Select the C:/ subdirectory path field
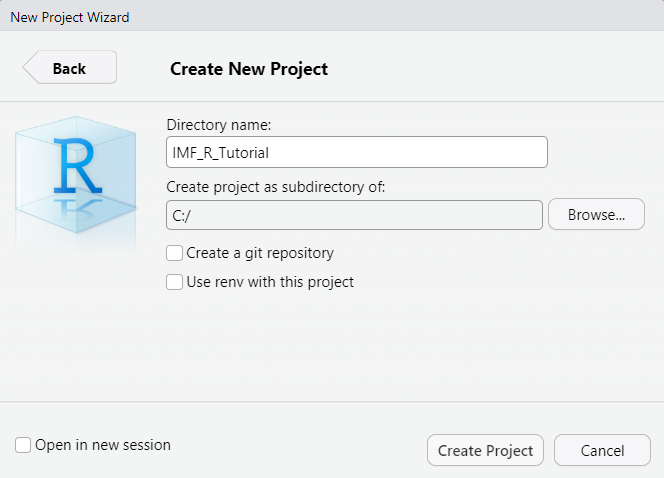The width and height of the screenshot is (664, 478). click(354, 216)
